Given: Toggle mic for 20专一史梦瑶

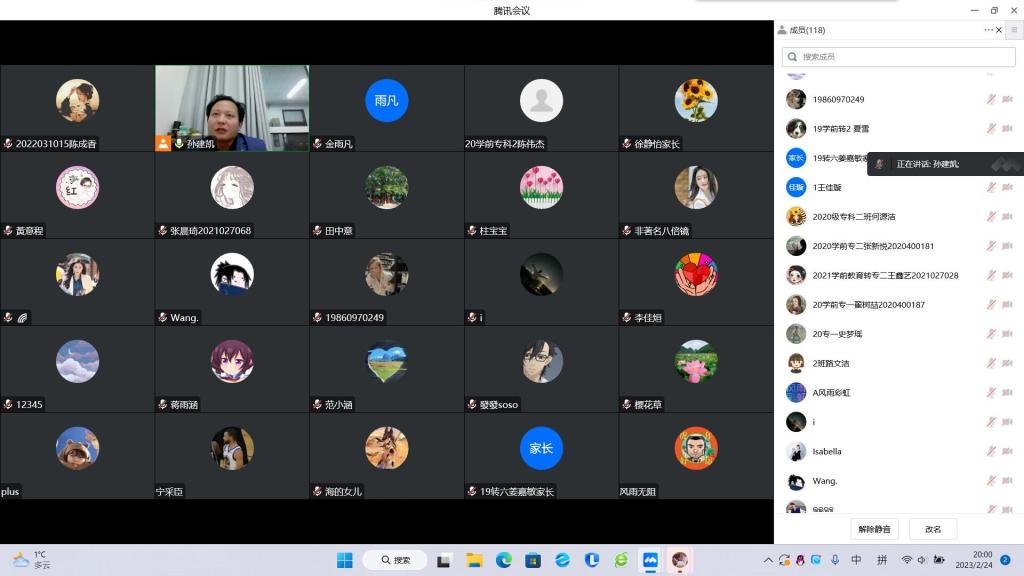Looking at the screenshot, I should tap(991, 334).
